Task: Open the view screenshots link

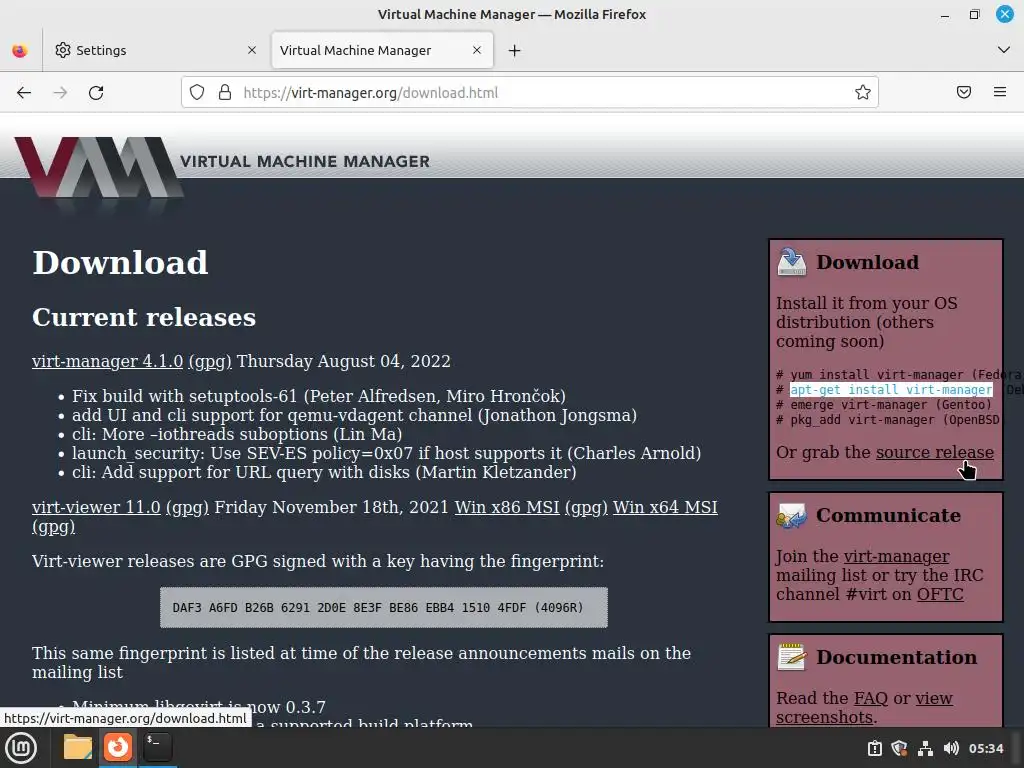Action: 865,708
